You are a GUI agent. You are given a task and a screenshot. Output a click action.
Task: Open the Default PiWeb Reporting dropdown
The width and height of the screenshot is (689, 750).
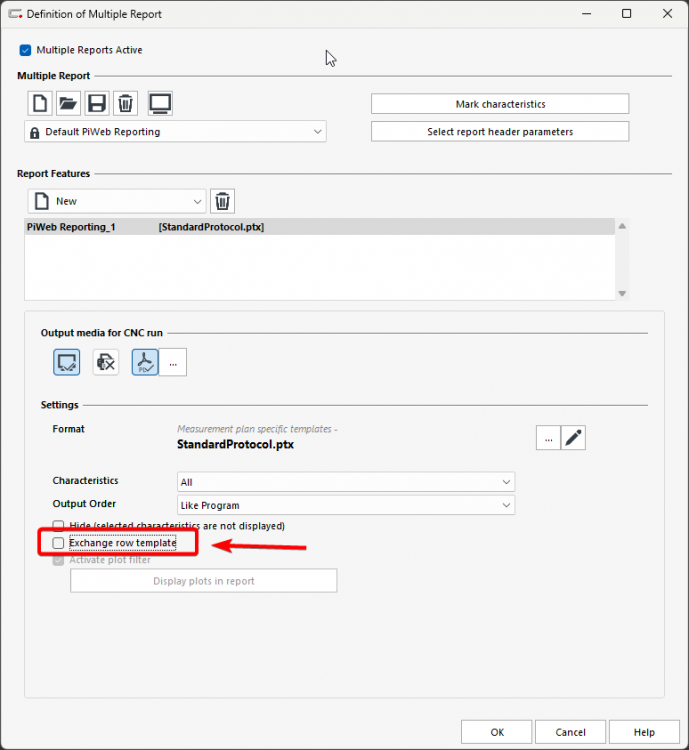pyautogui.click(x=175, y=131)
